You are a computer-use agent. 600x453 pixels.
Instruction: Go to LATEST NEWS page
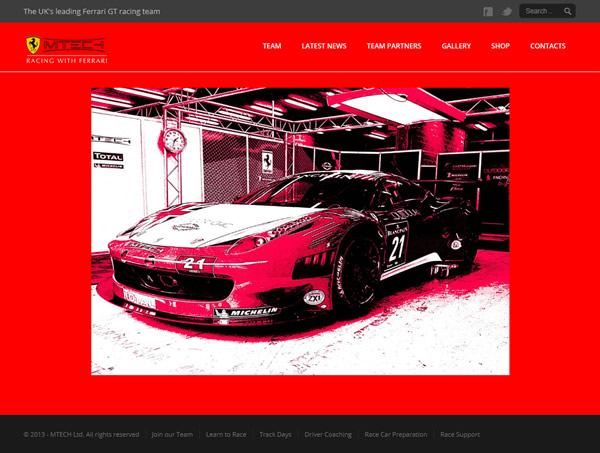[324, 46]
